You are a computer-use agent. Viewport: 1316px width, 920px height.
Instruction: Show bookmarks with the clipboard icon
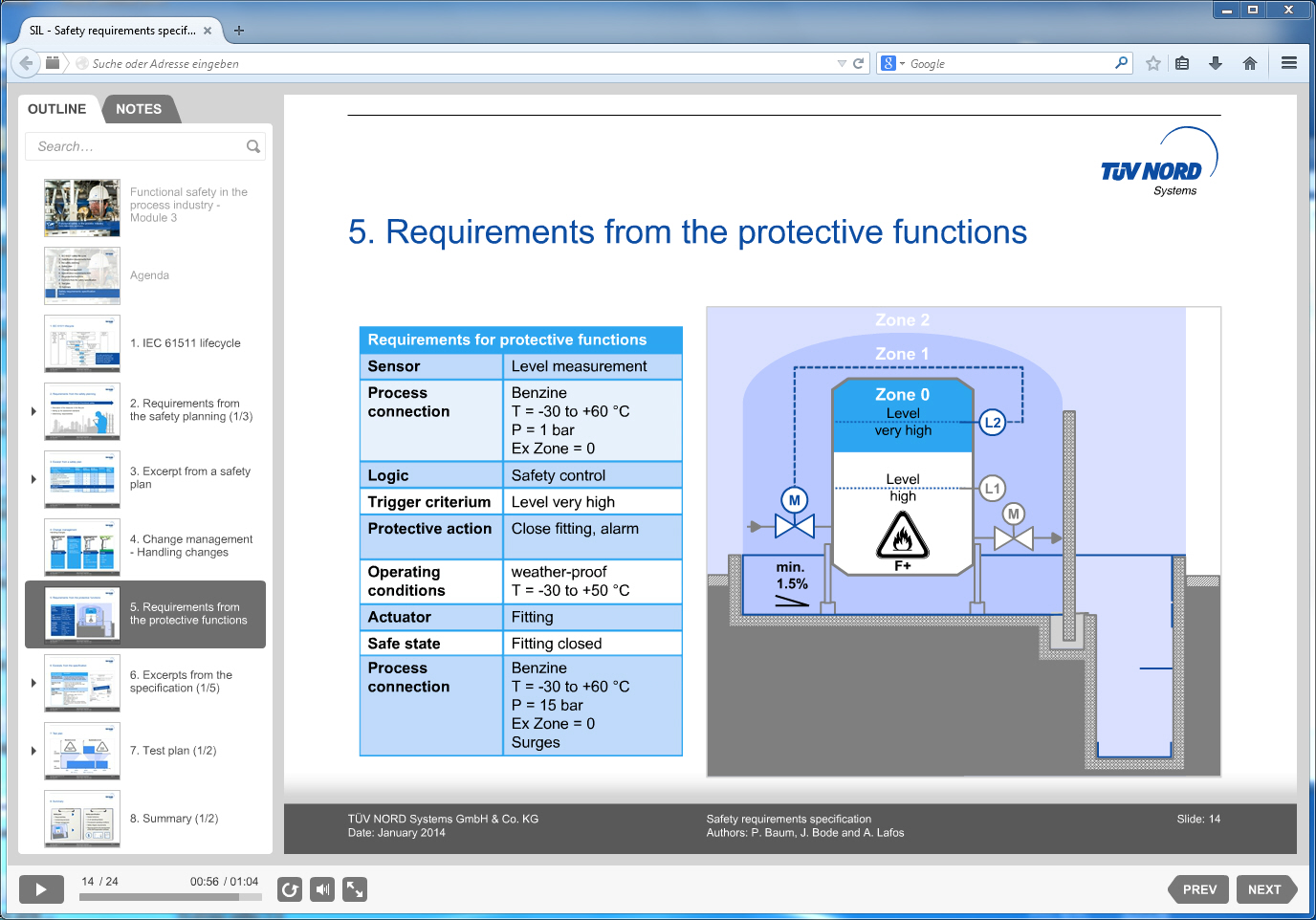[x=1182, y=63]
